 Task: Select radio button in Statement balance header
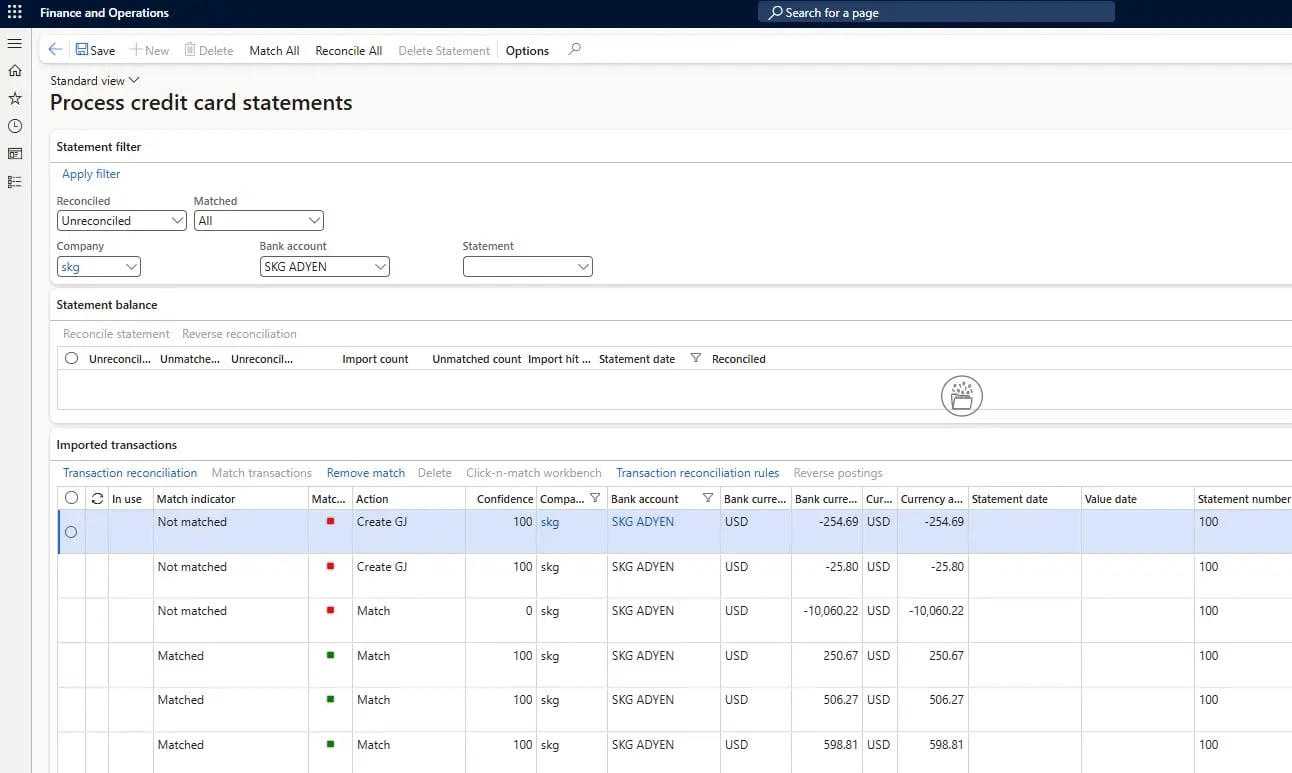tap(71, 358)
